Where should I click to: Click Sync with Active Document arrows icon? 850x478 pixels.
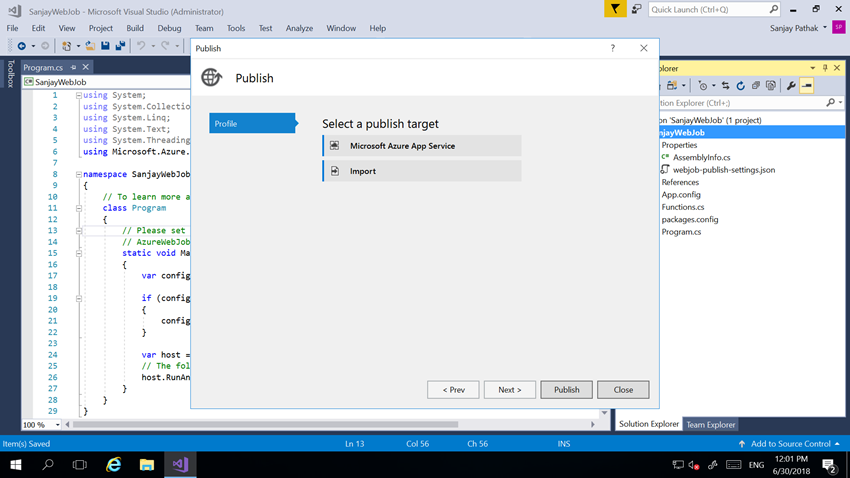point(725,86)
